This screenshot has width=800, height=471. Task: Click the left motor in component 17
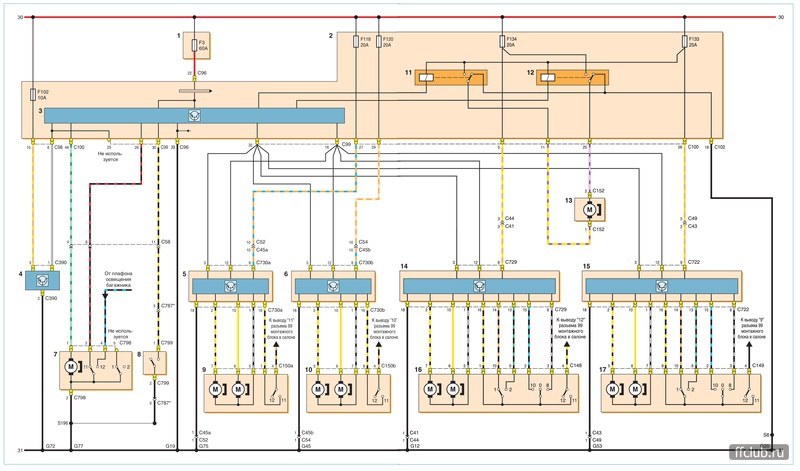point(612,390)
